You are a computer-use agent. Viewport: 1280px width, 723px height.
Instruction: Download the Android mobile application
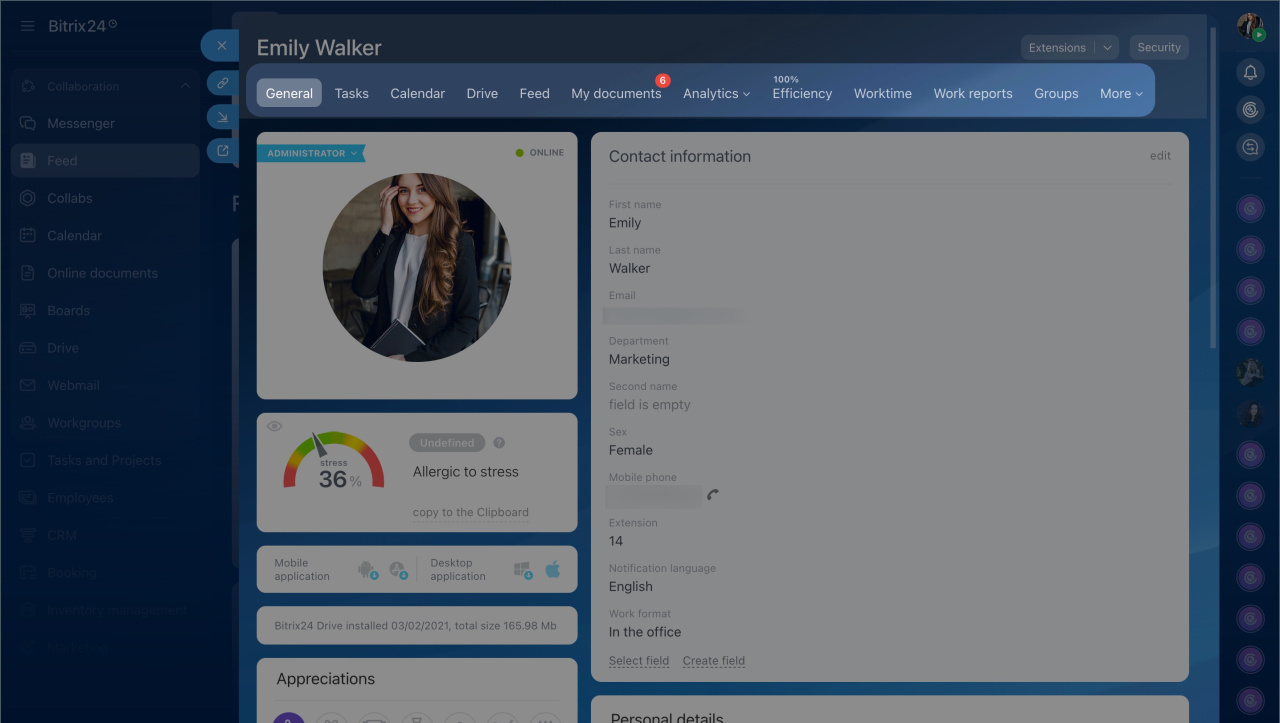click(x=367, y=570)
